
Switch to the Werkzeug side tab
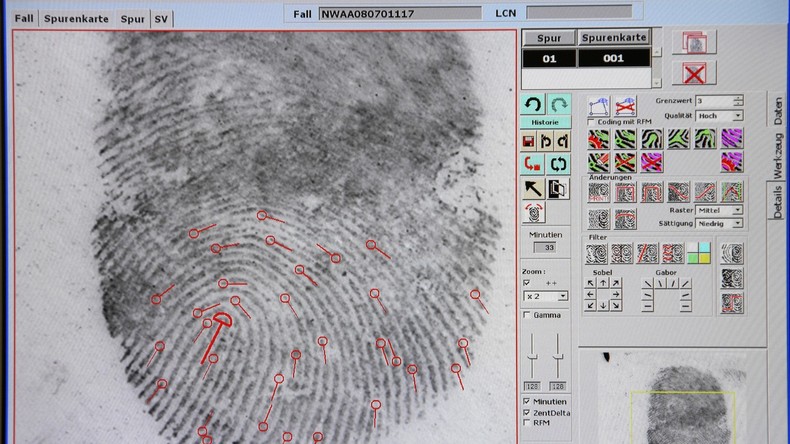tap(778, 156)
